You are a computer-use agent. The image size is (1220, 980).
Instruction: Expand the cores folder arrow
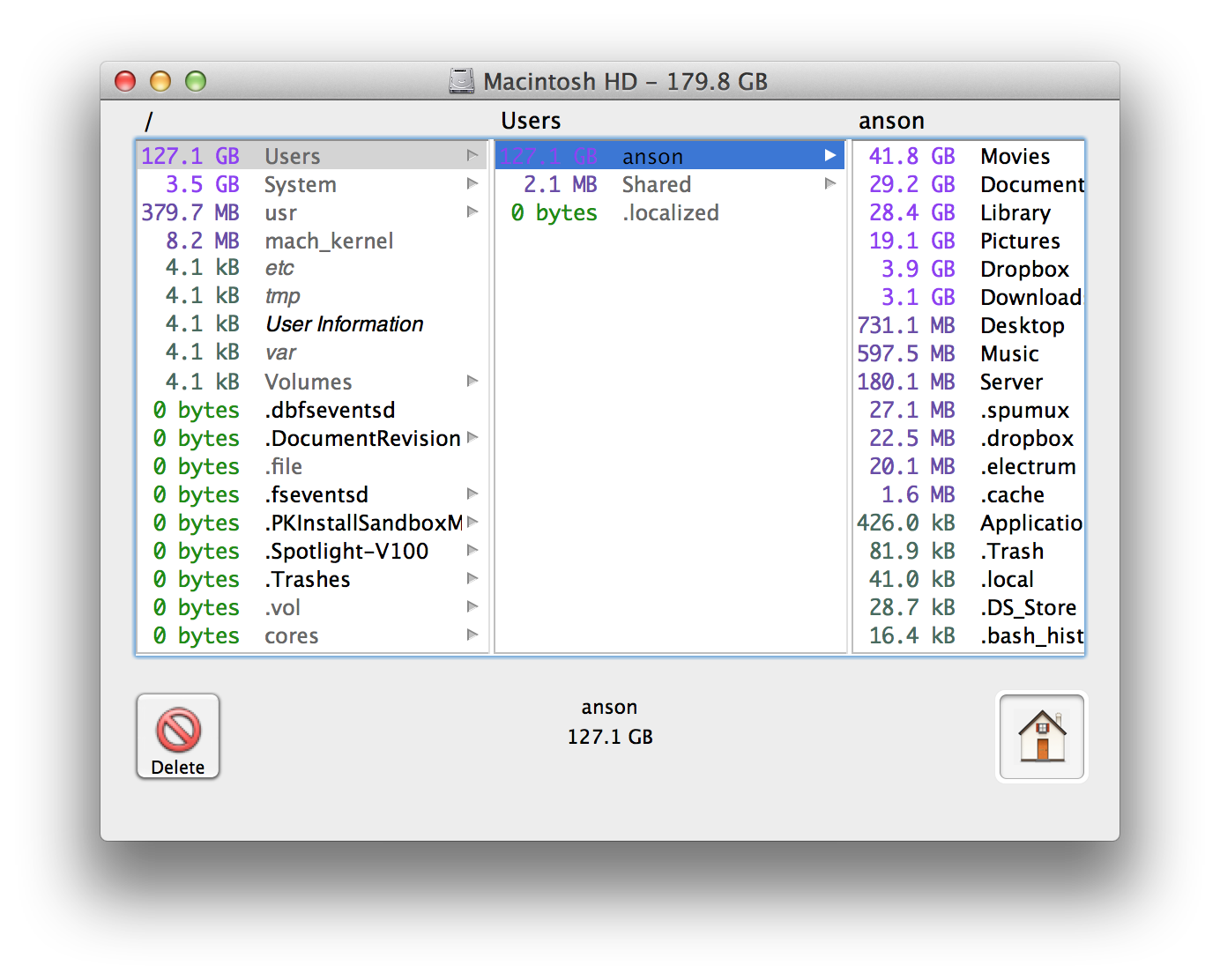point(472,635)
